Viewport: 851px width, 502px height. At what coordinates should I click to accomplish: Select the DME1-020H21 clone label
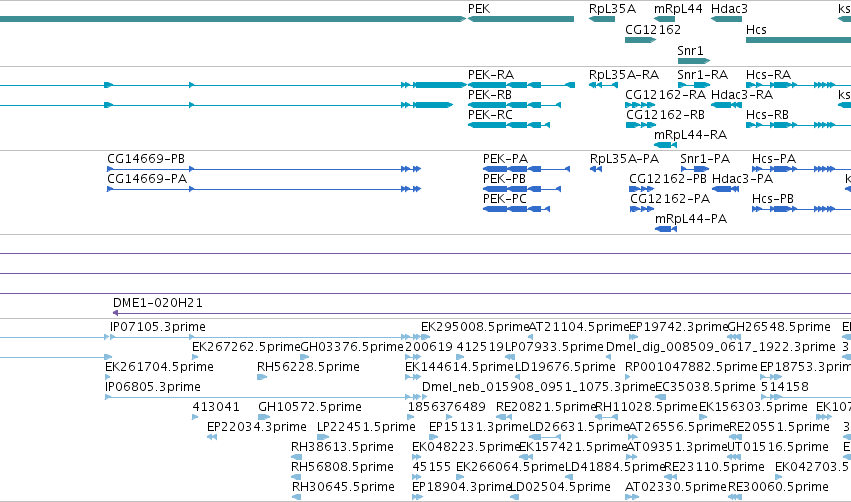pos(157,302)
